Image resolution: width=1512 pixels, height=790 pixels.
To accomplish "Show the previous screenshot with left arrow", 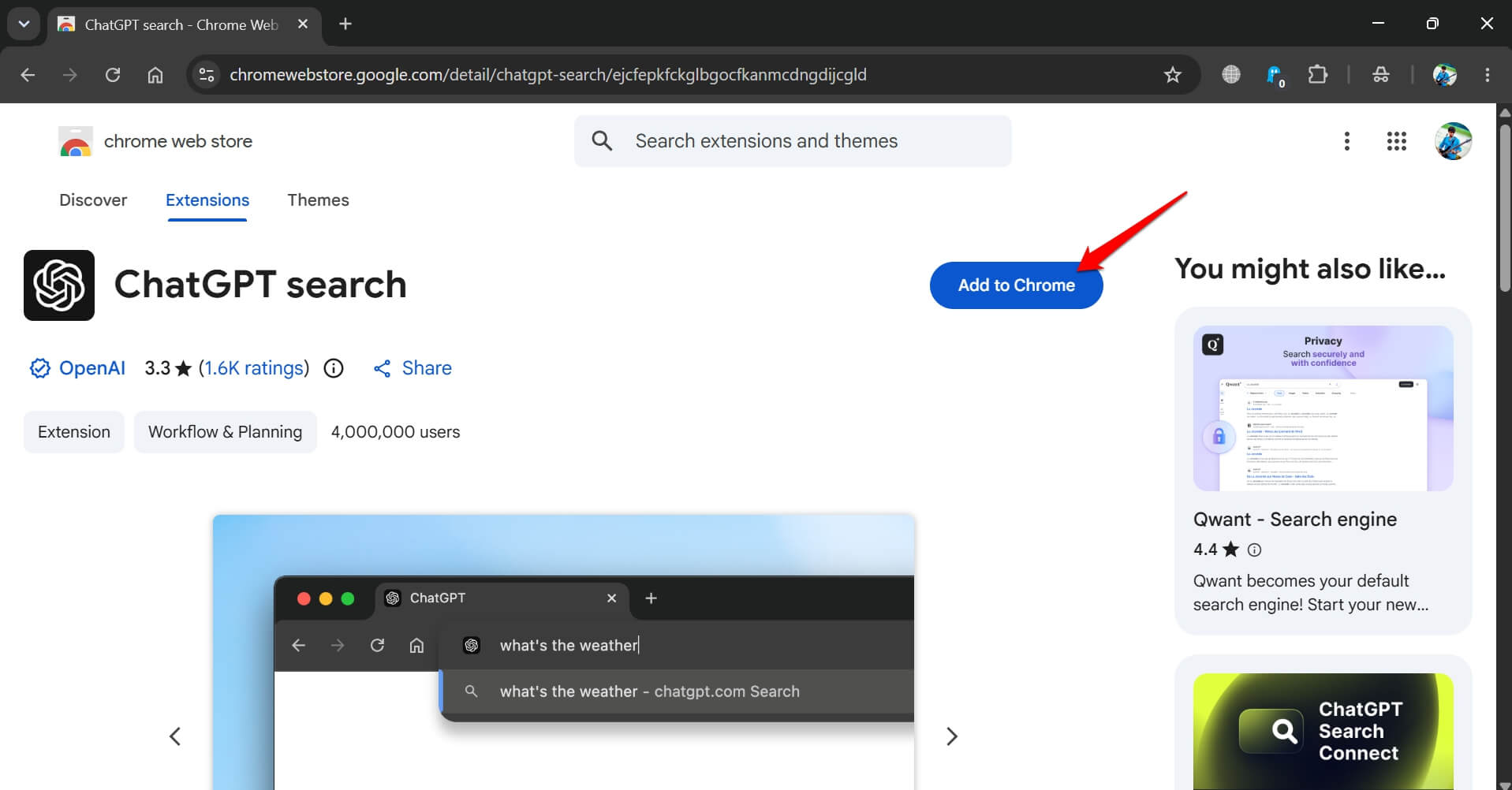I will tap(175, 736).
